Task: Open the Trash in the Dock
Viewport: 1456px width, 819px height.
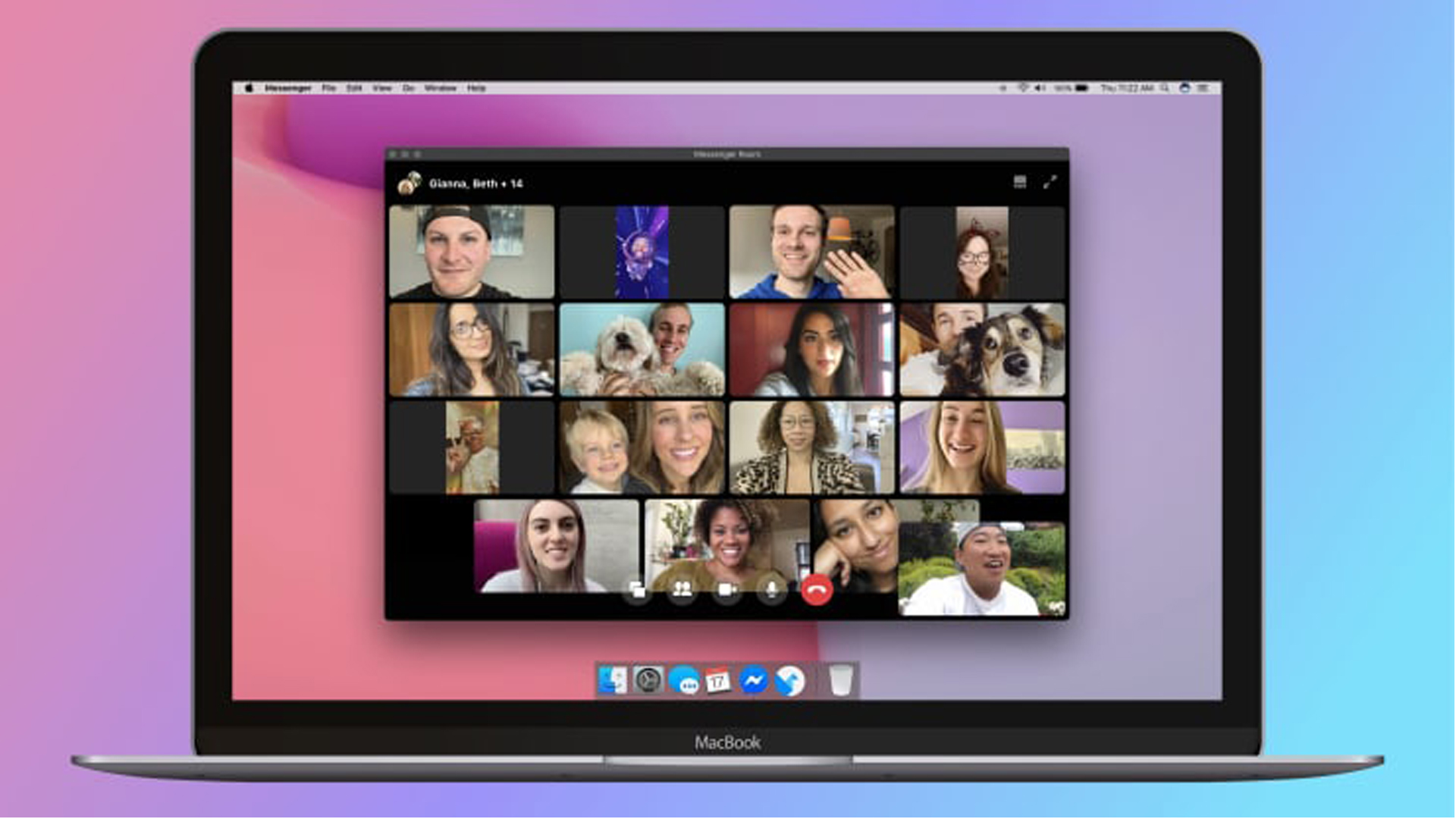Action: point(840,680)
